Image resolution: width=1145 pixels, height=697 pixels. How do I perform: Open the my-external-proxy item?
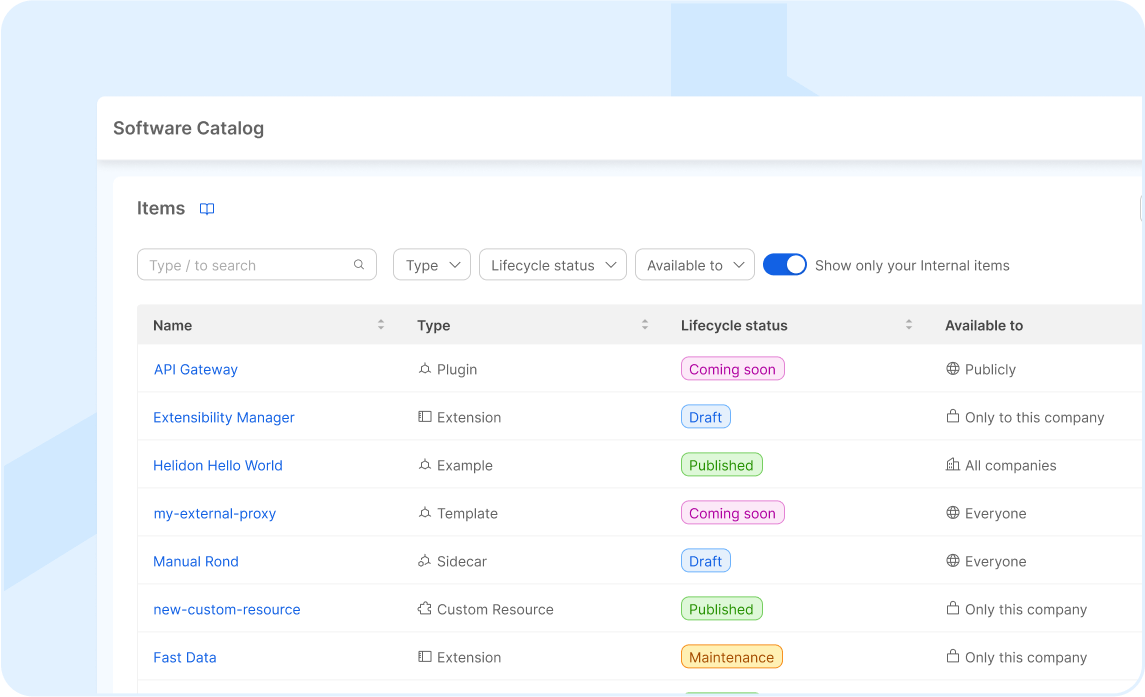tap(215, 514)
